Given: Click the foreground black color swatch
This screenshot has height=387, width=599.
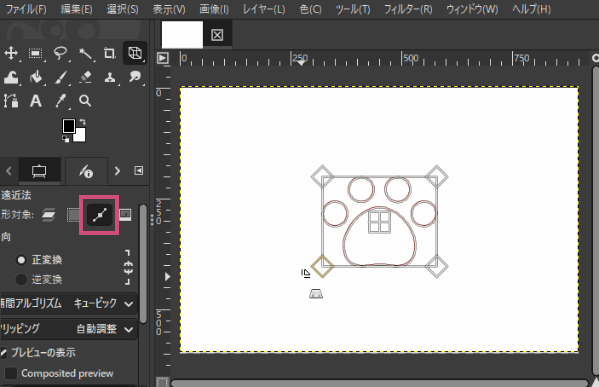Looking at the screenshot, I should (x=69, y=126).
